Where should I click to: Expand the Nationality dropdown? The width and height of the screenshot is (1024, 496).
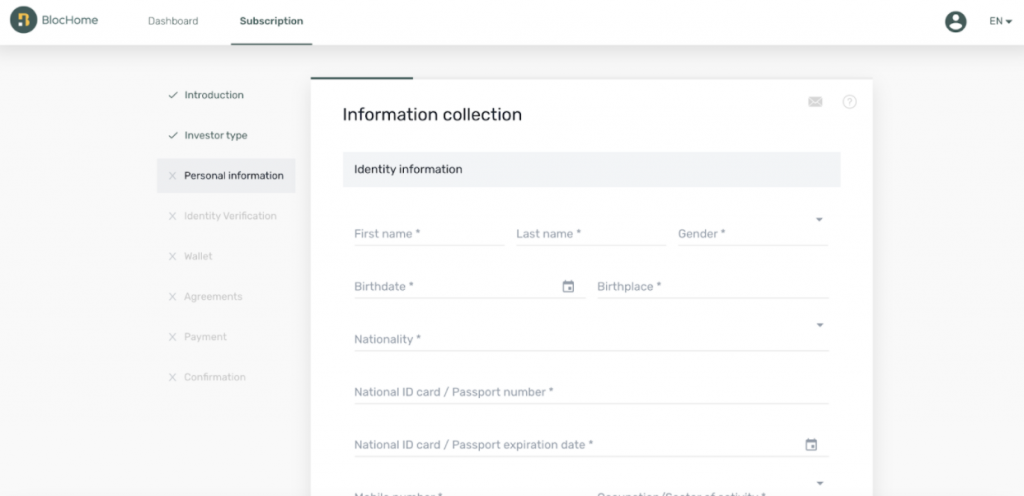(820, 325)
